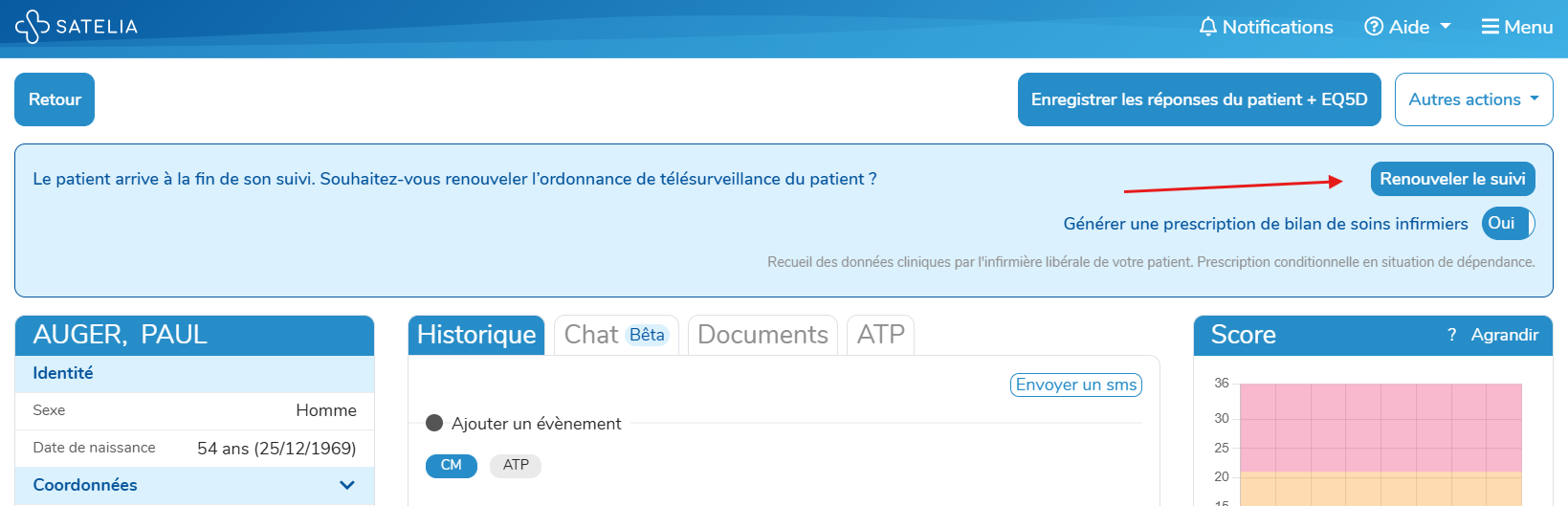The image size is (1568, 506).
Task: Switch to the Chat Bêta tab
Action: coord(616,335)
